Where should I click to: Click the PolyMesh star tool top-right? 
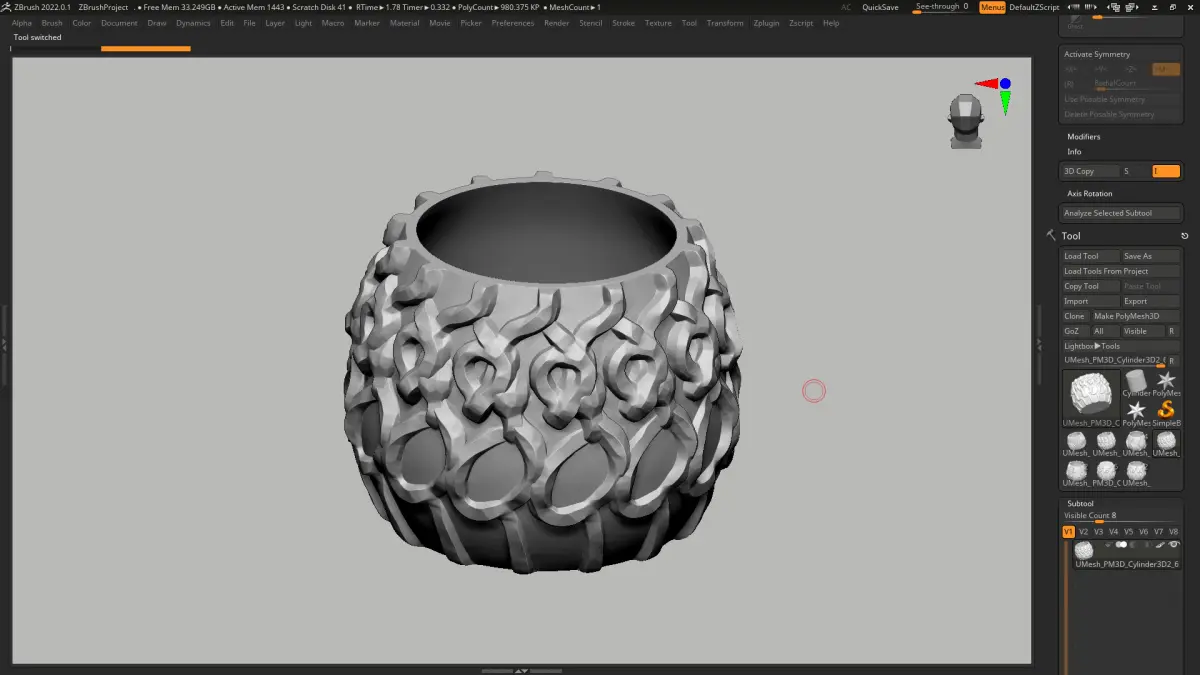(x=1166, y=381)
